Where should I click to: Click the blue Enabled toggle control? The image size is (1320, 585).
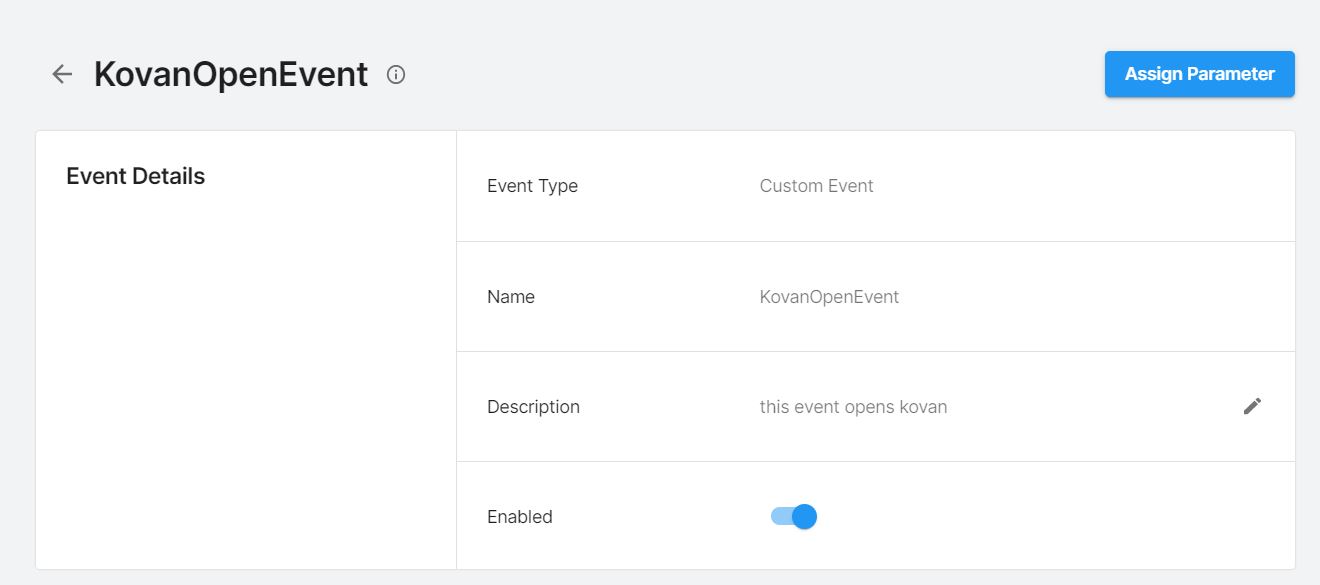point(792,516)
